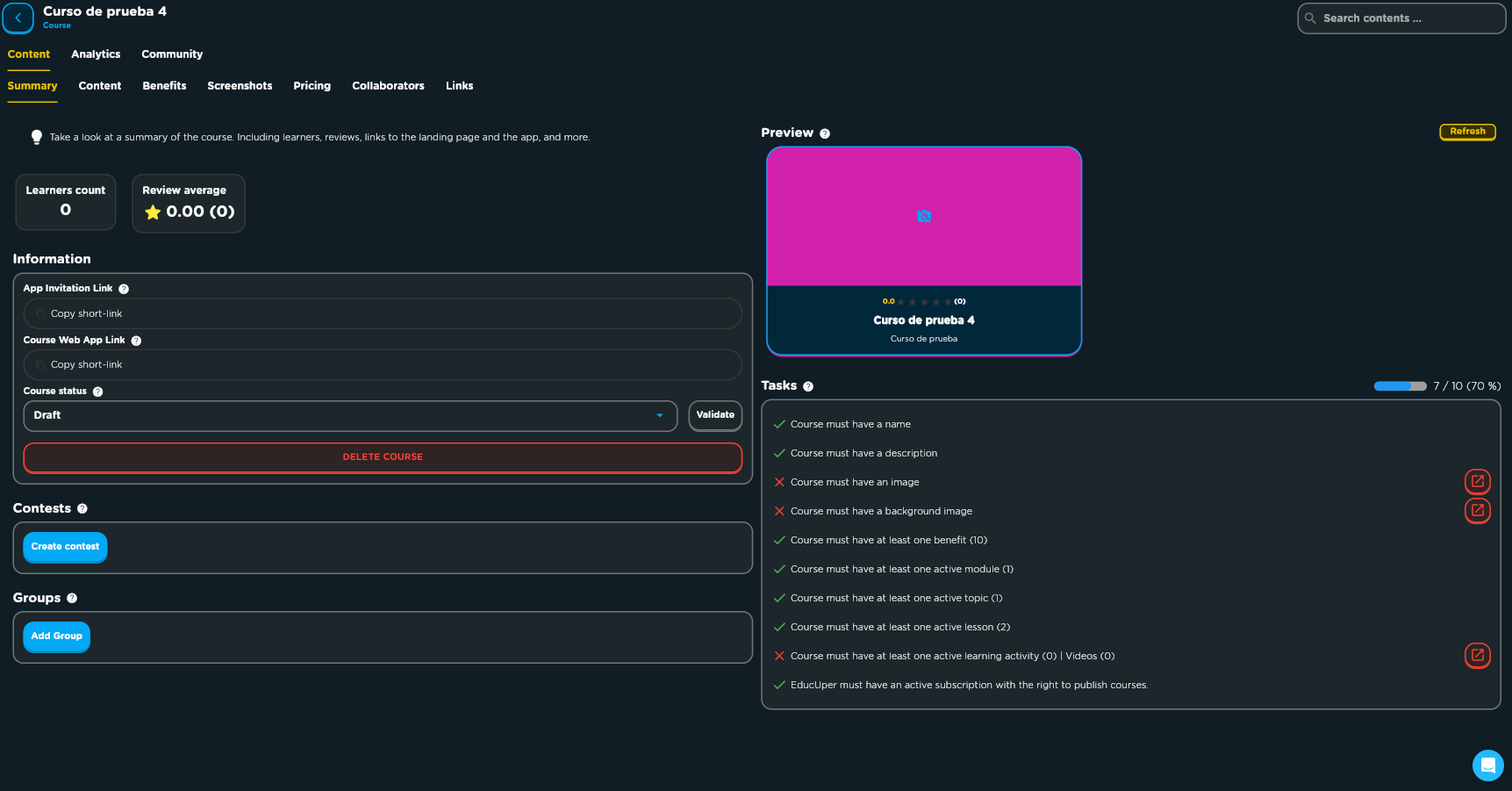Image resolution: width=1512 pixels, height=791 pixels.
Task: Open edit link for course image task
Action: (x=1478, y=481)
